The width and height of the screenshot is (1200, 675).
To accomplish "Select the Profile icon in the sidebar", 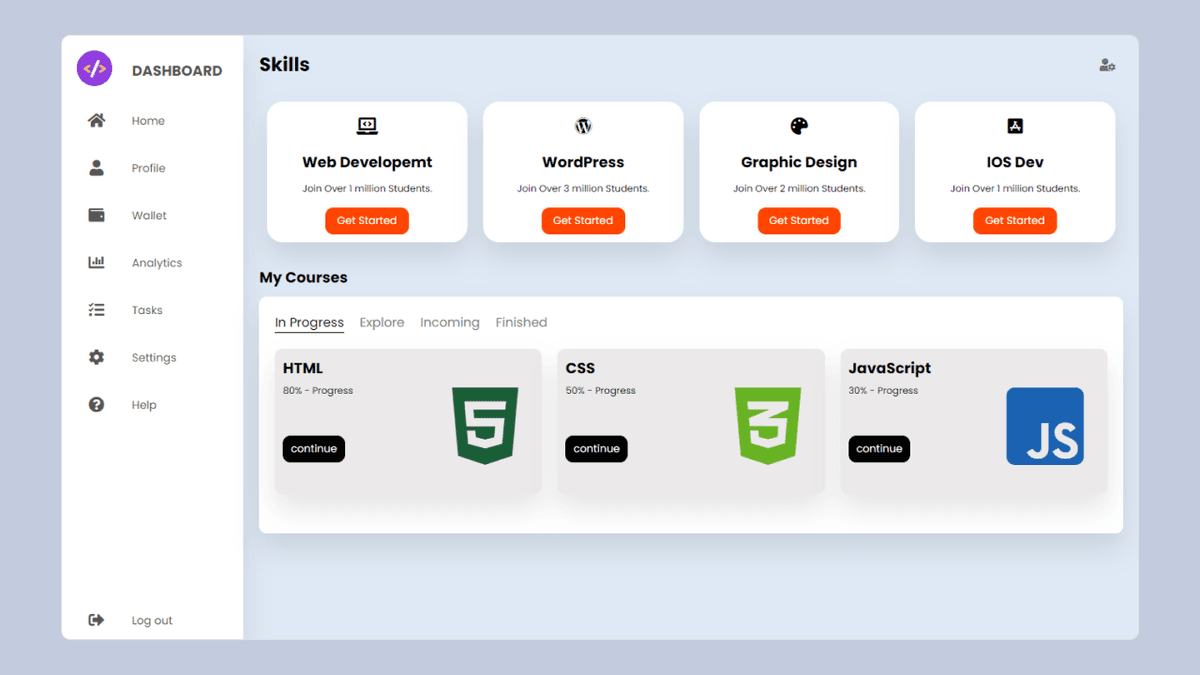I will 96,168.
